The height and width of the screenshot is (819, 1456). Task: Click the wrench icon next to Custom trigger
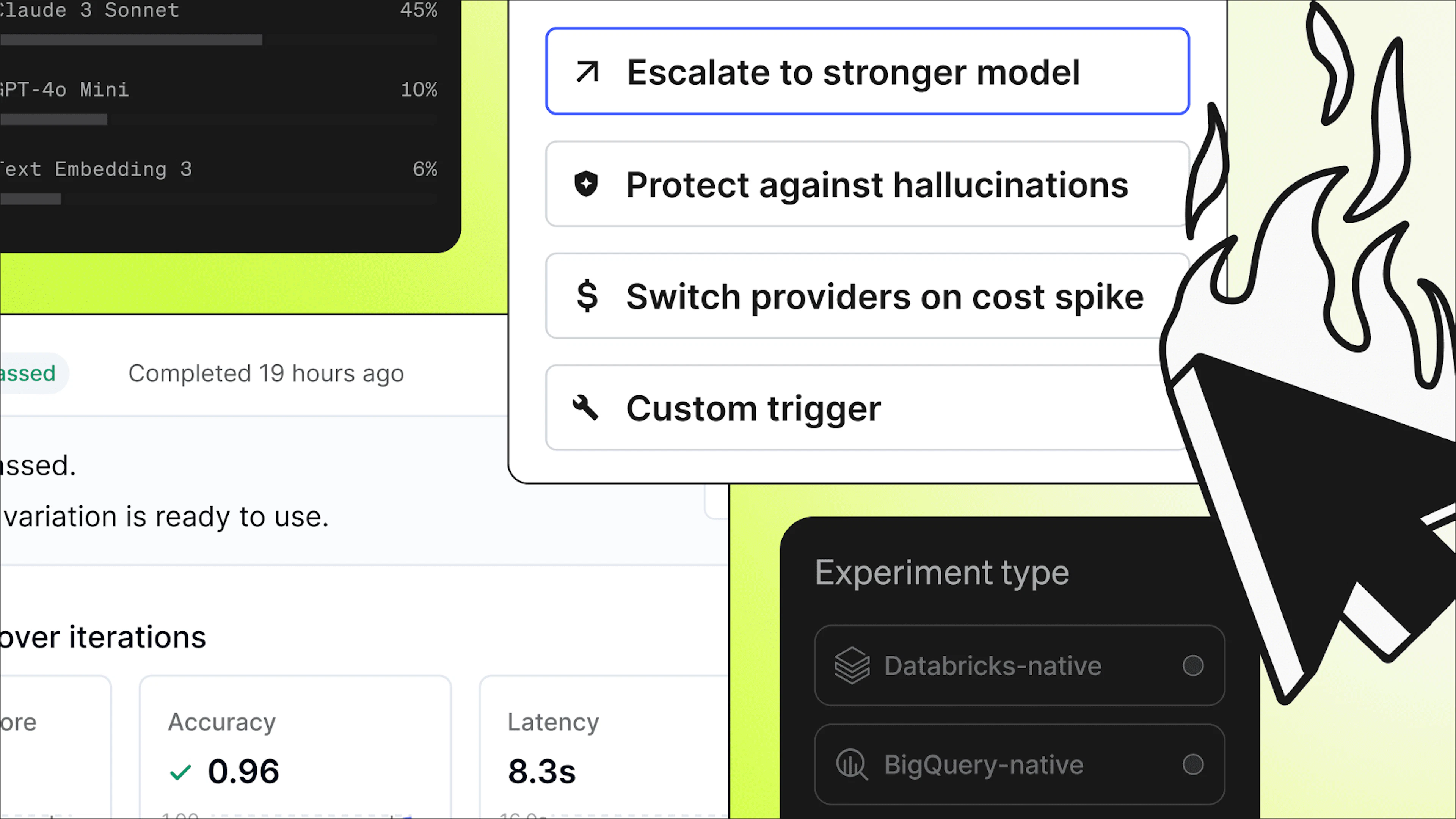pos(585,408)
